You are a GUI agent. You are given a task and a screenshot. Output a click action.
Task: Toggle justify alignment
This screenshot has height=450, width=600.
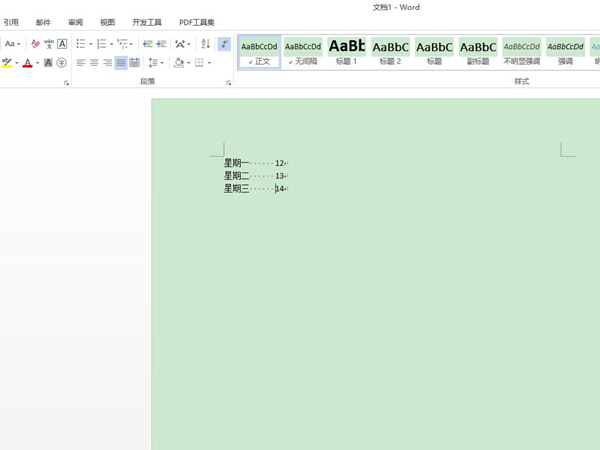click(120, 63)
